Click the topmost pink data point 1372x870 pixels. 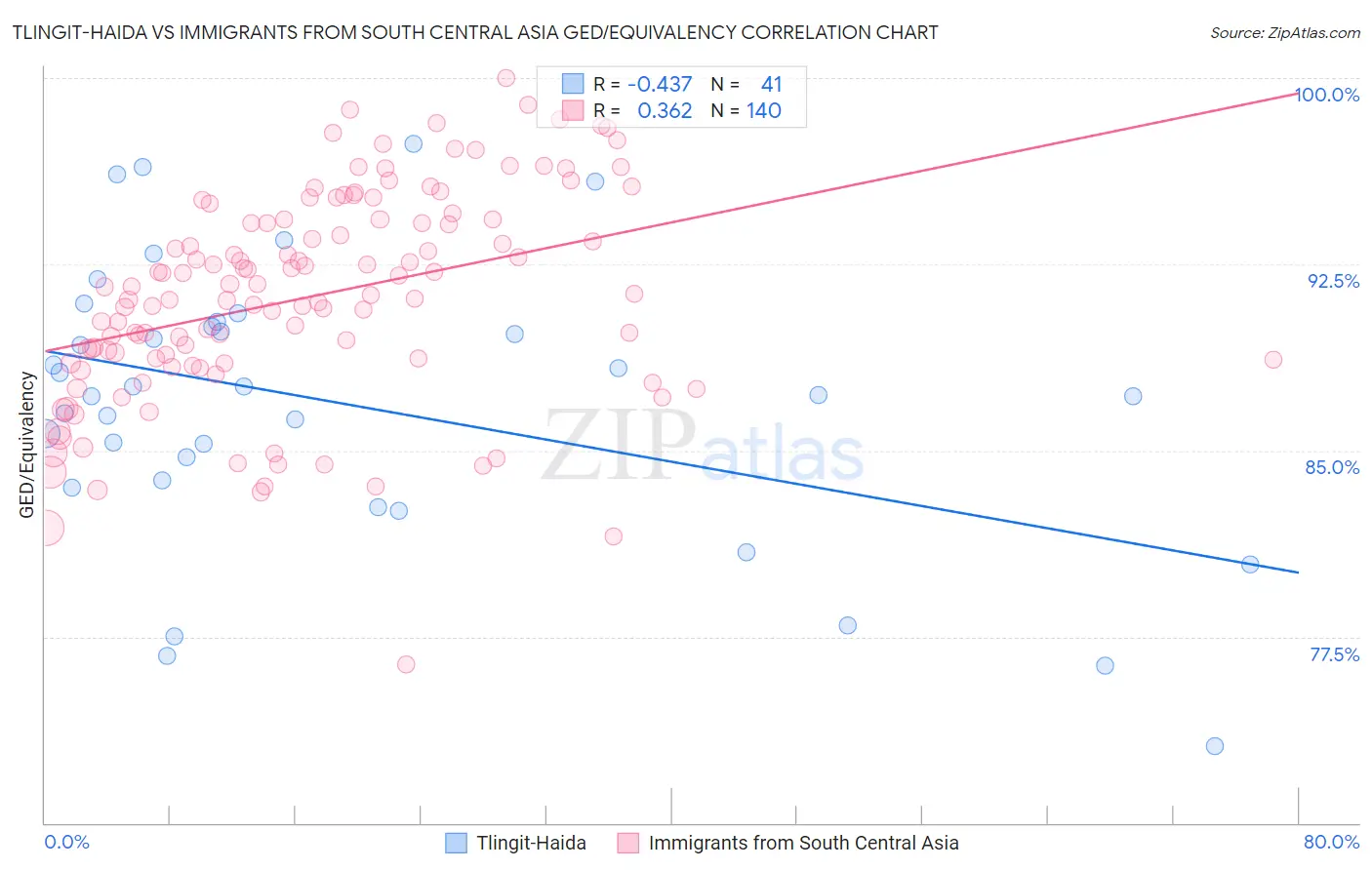505,78
